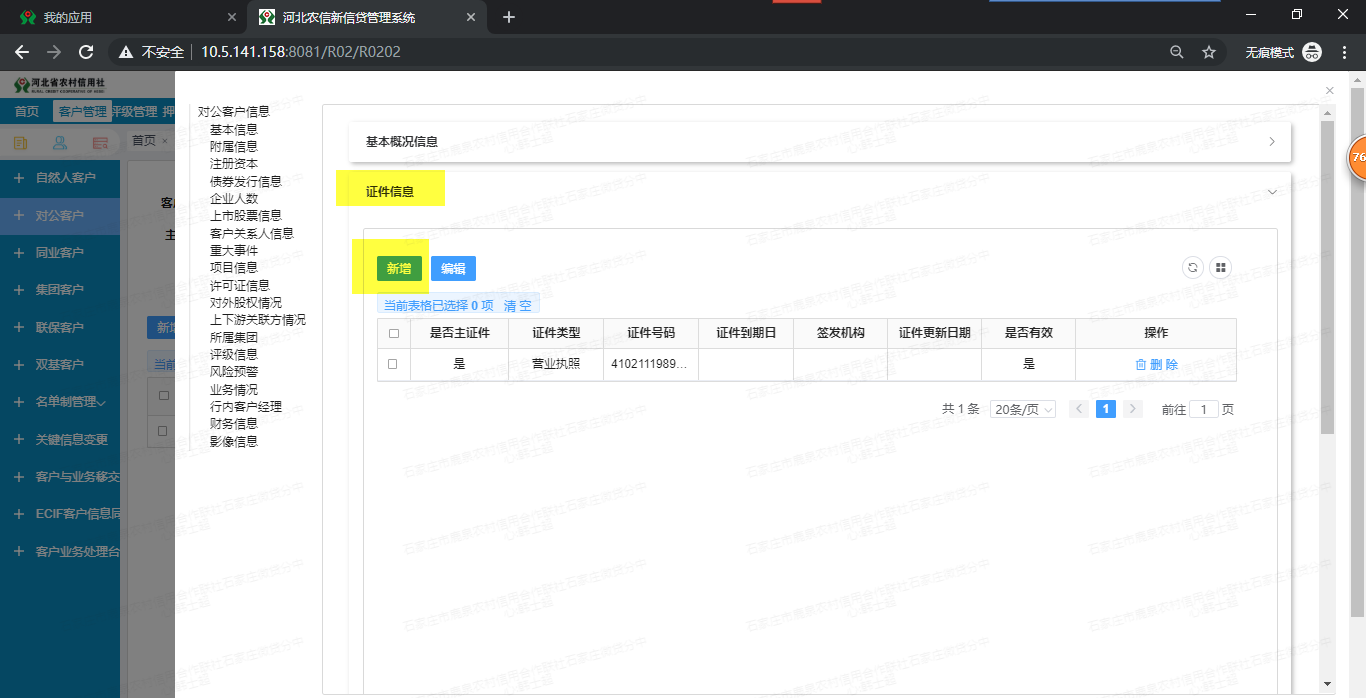Bookmark the page with the star toggle
The image size is (1366, 698).
click(1209, 52)
